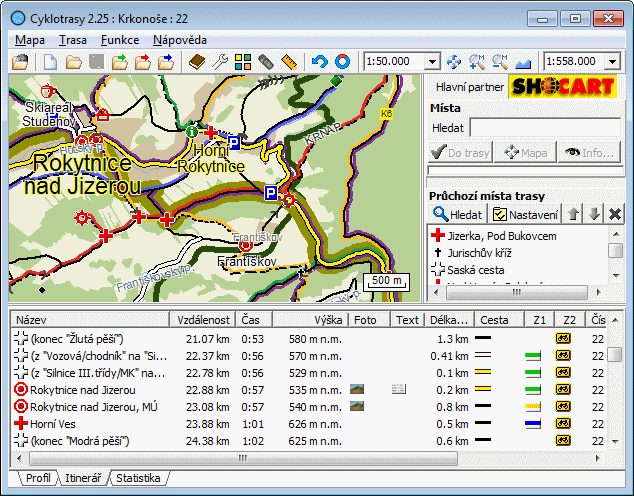The height and width of the screenshot is (496, 634).
Task: Click the four-arrow map pan icon
Action: coord(454,62)
